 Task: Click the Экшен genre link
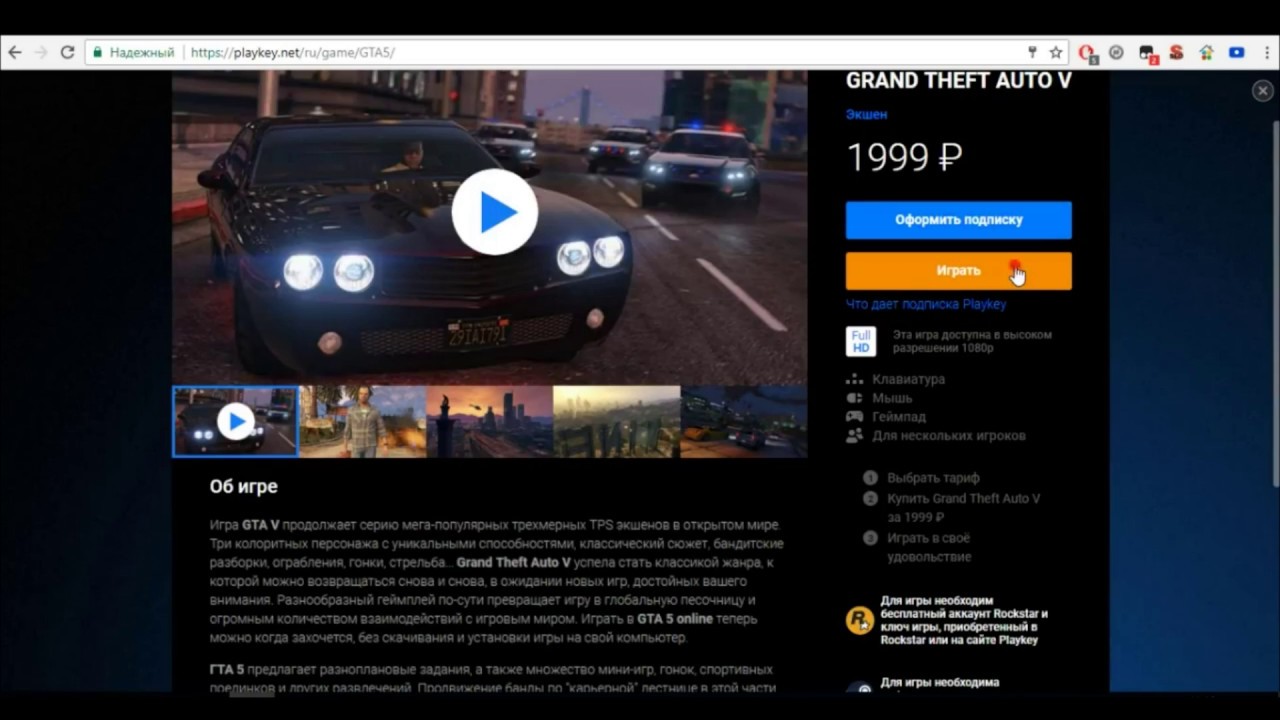point(866,114)
